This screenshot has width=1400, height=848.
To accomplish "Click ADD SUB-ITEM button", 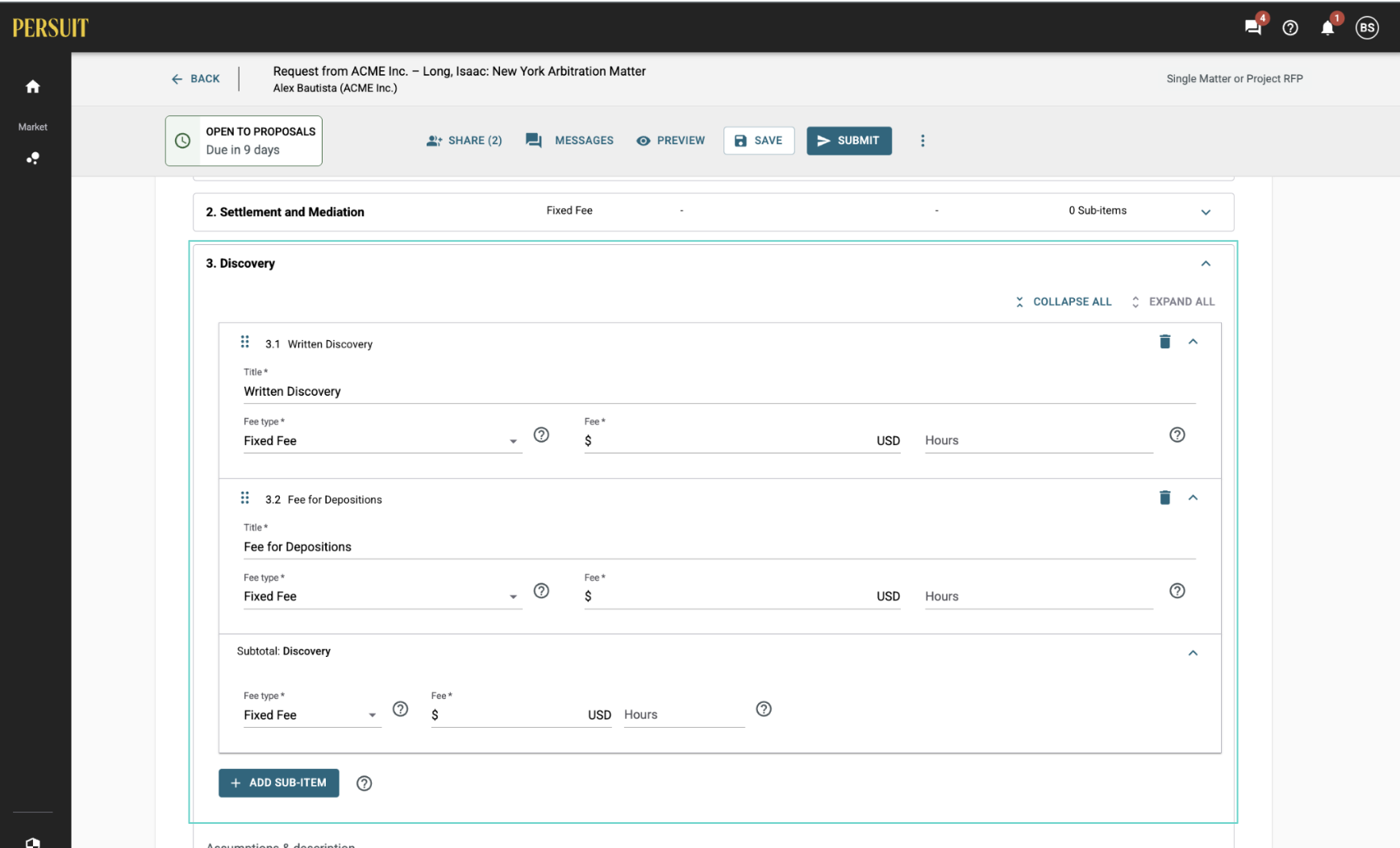I will (279, 783).
